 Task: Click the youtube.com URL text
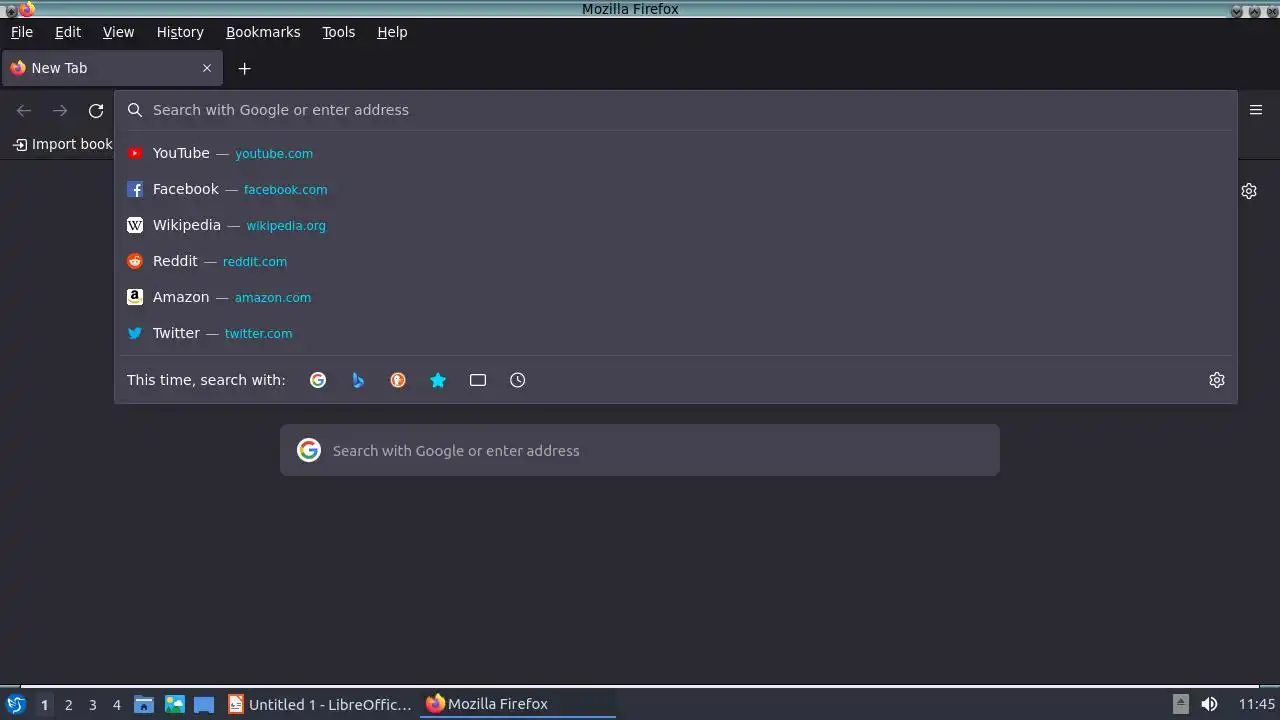pos(274,154)
